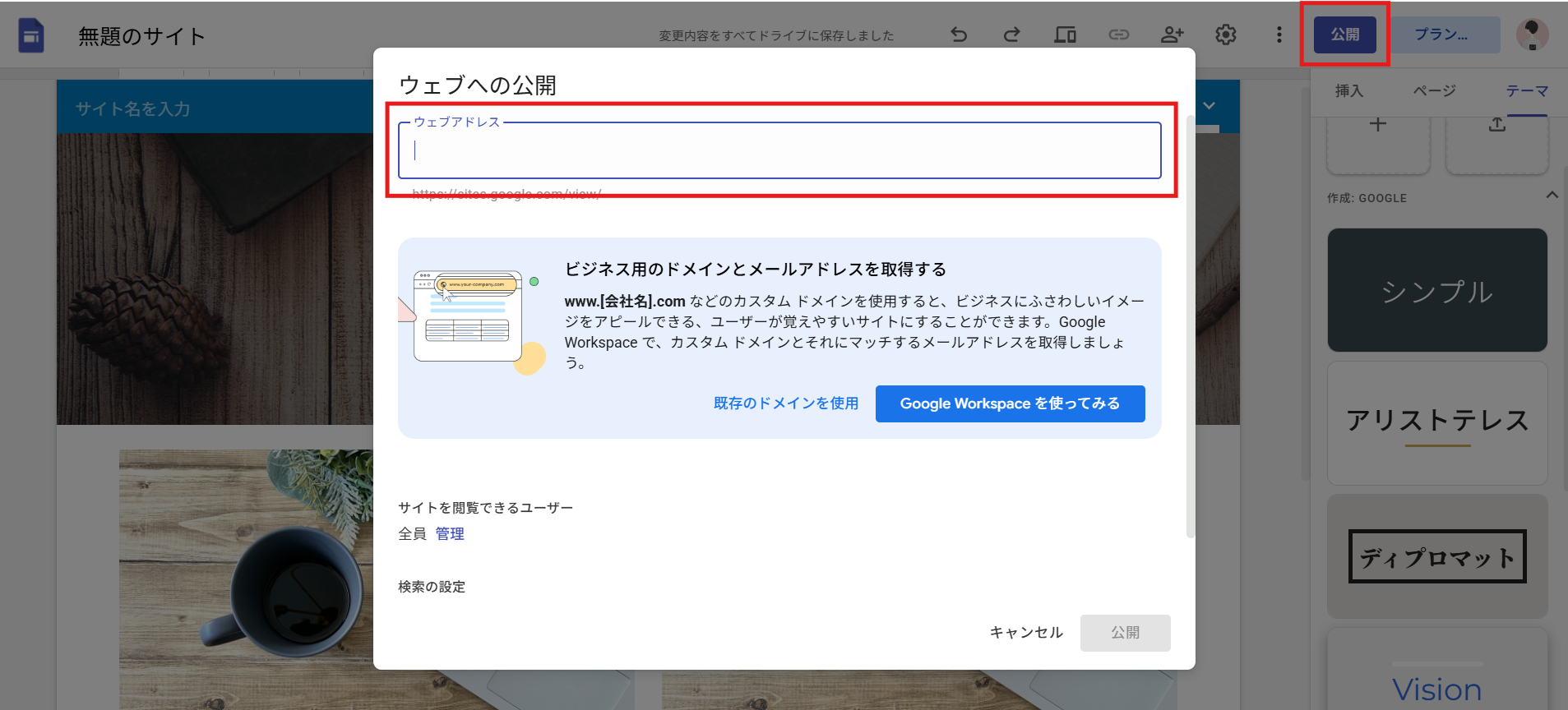Click the Google Sites logo icon

(31, 35)
